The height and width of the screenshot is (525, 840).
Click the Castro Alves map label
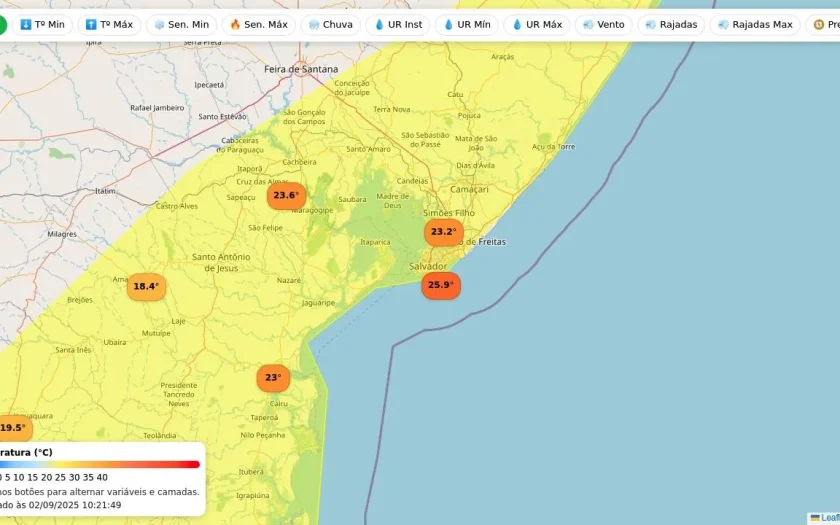click(x=177, y=206)
